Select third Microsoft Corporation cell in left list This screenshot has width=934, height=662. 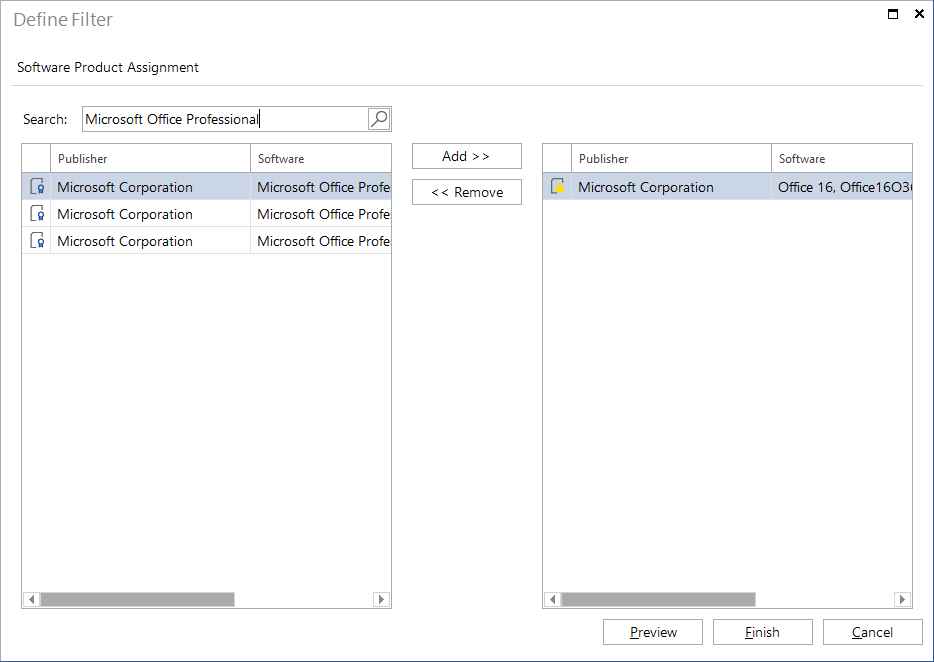click(x=151, y=241)
